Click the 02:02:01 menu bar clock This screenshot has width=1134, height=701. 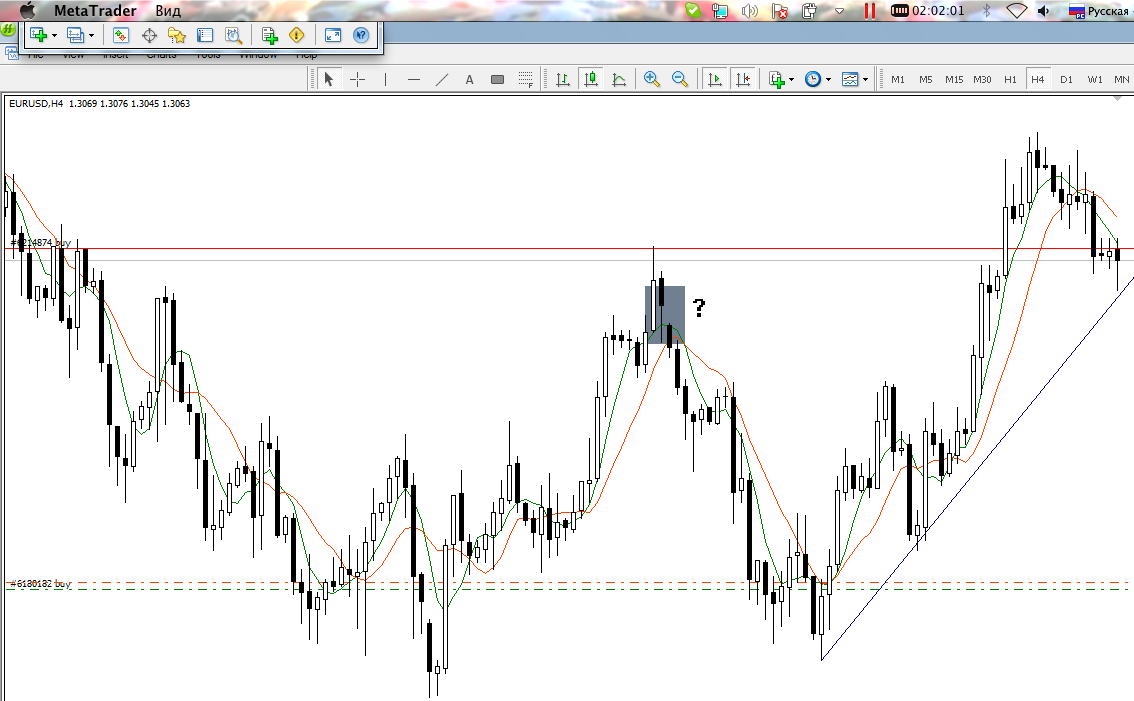938,11
